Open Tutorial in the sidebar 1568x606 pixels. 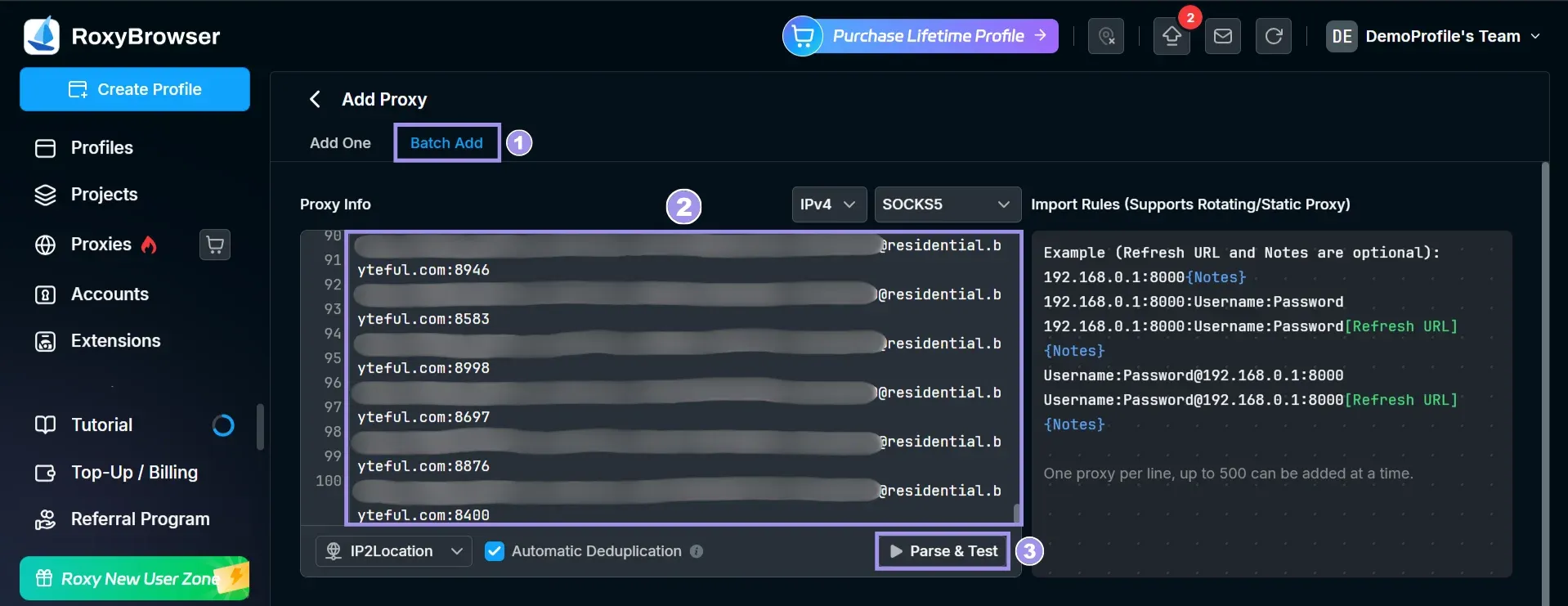(101, 425)
